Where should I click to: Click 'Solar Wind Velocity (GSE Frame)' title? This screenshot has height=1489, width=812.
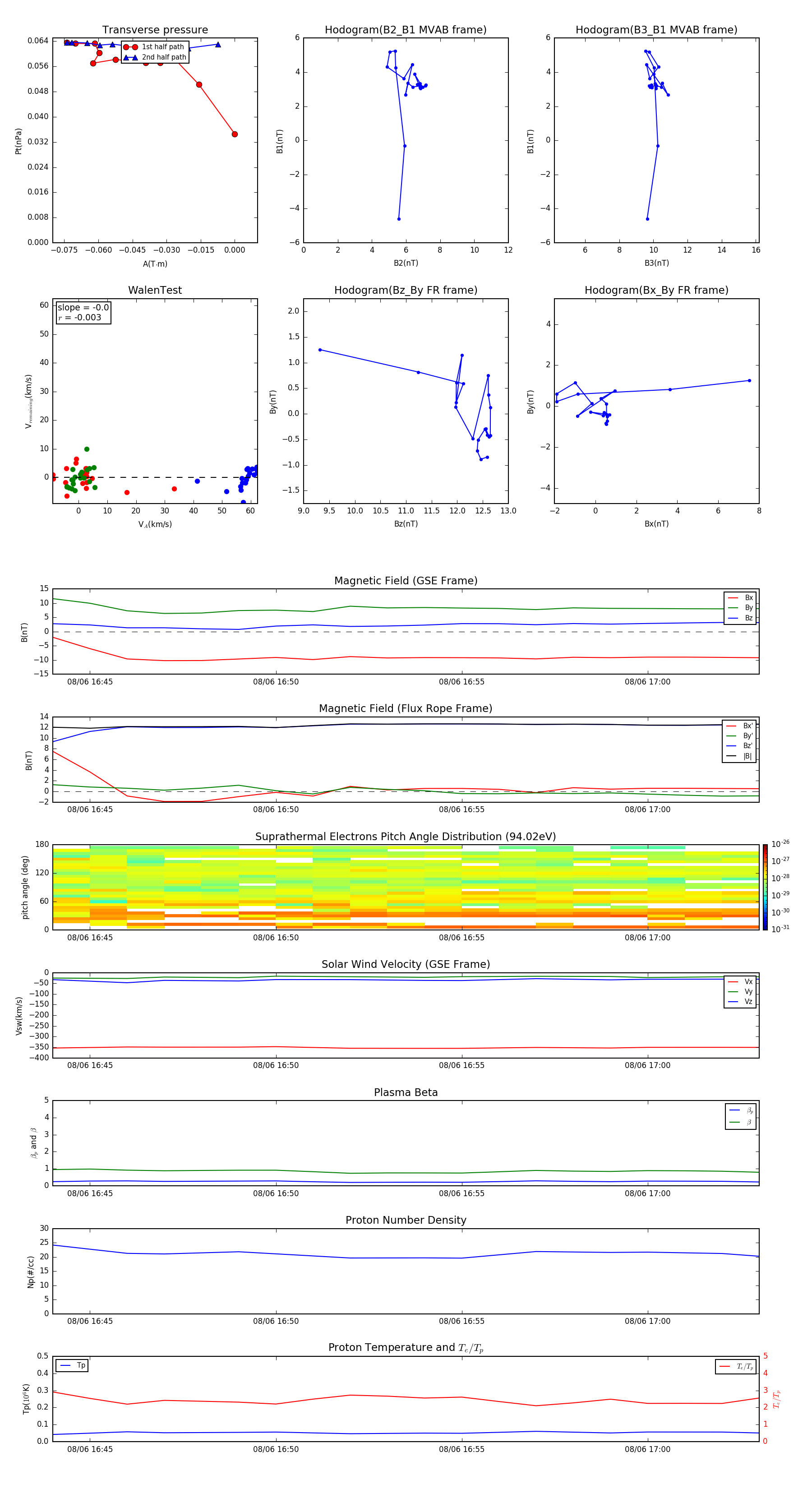pyautogui.click(x=406, y=965)
